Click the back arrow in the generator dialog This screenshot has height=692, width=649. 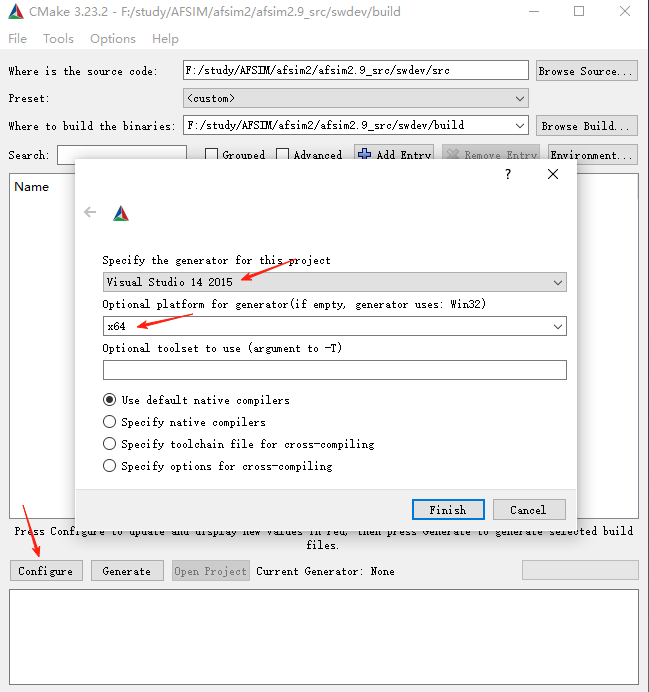pyautogui.click(x=90, y=212)
